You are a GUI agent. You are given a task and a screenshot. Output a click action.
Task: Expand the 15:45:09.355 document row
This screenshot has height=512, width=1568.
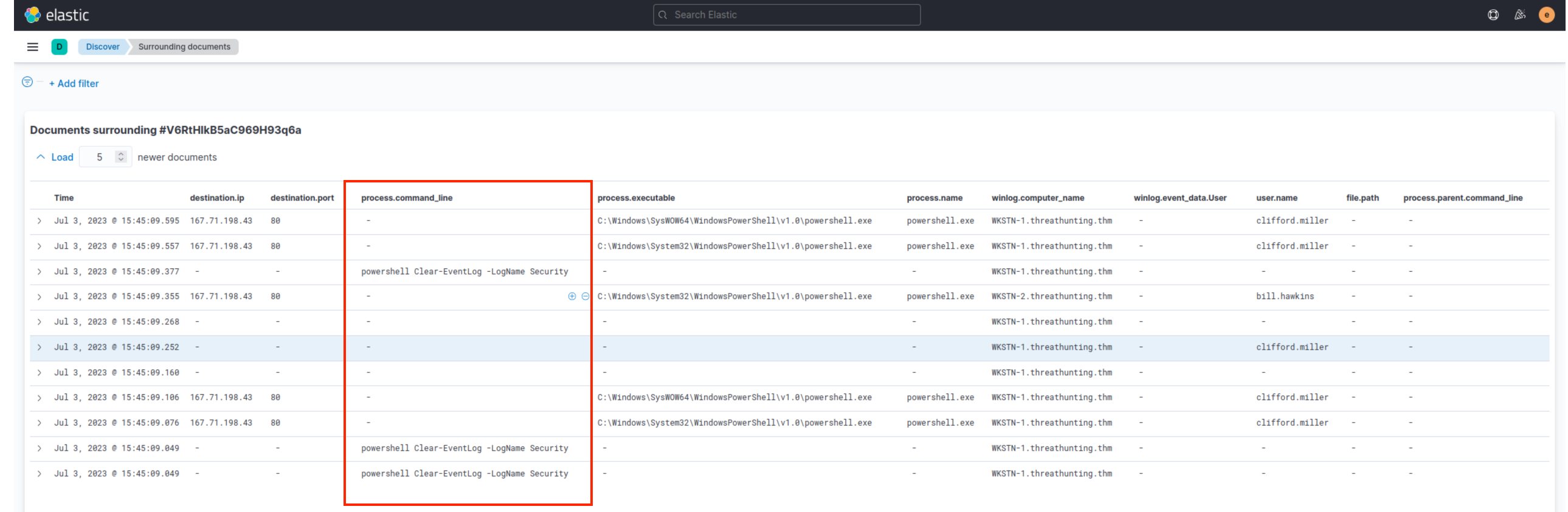39,297
